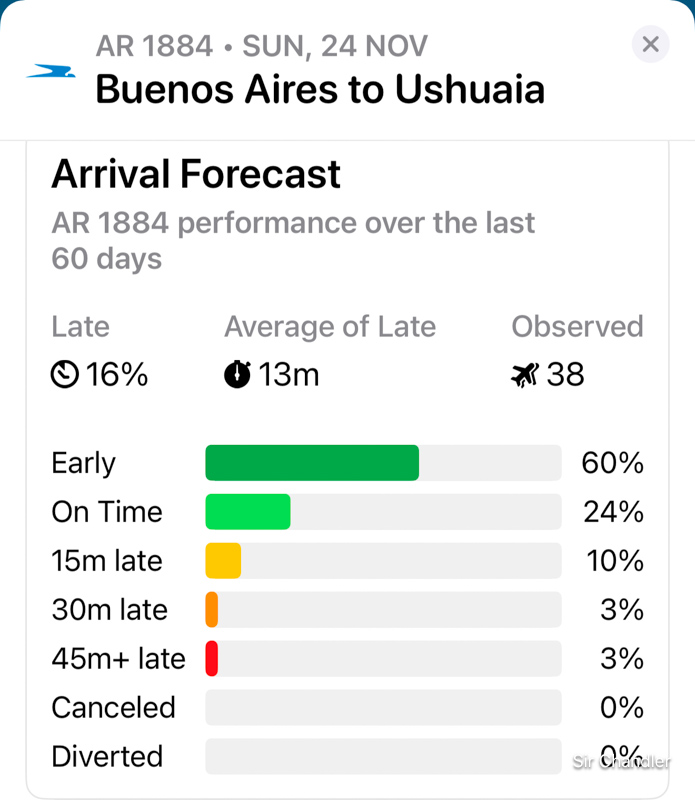Select the dark green Early bar
The image size is (695, 800).
[x=312, y=463]
